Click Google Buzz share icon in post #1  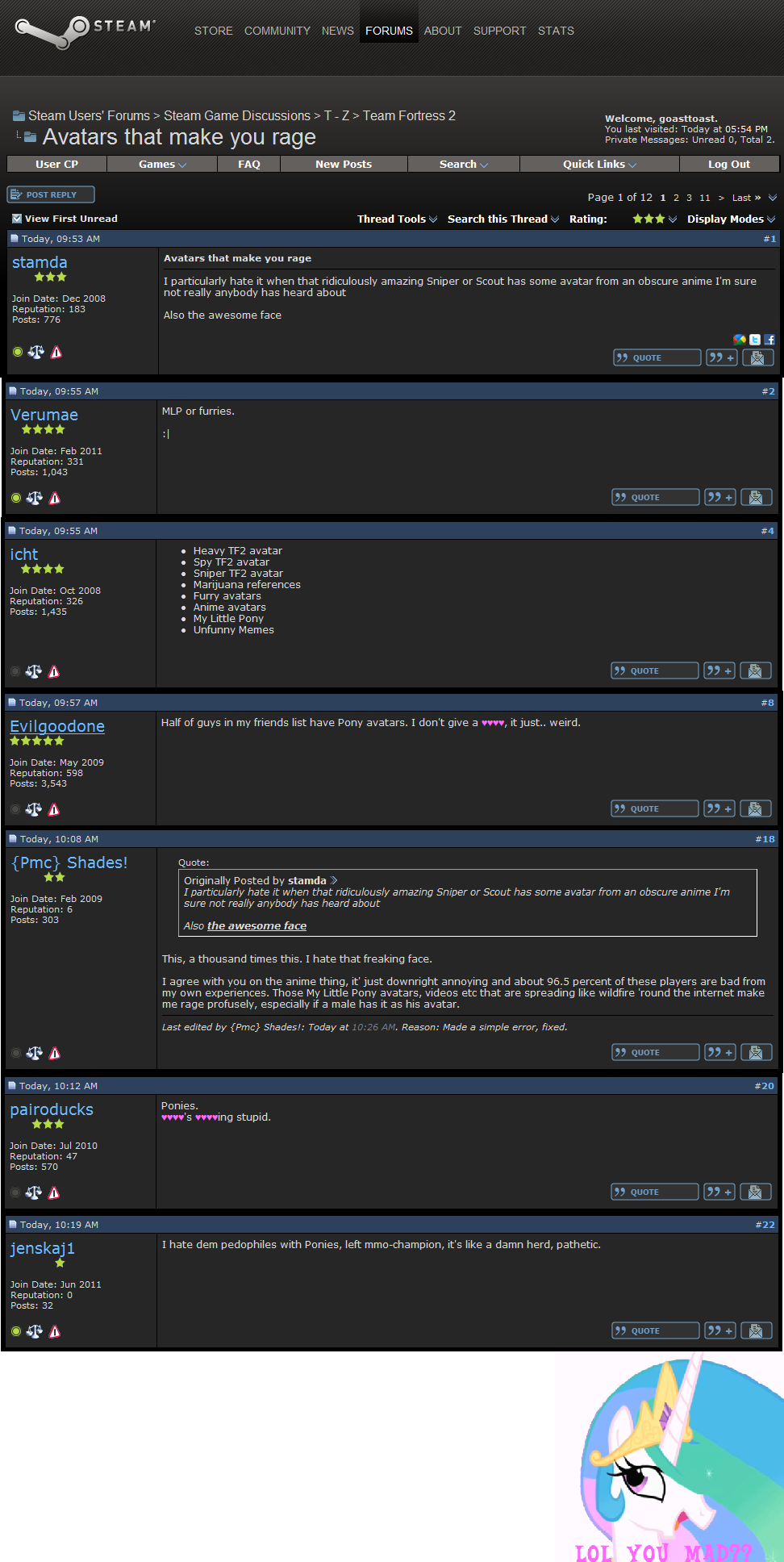coord(740,340)
